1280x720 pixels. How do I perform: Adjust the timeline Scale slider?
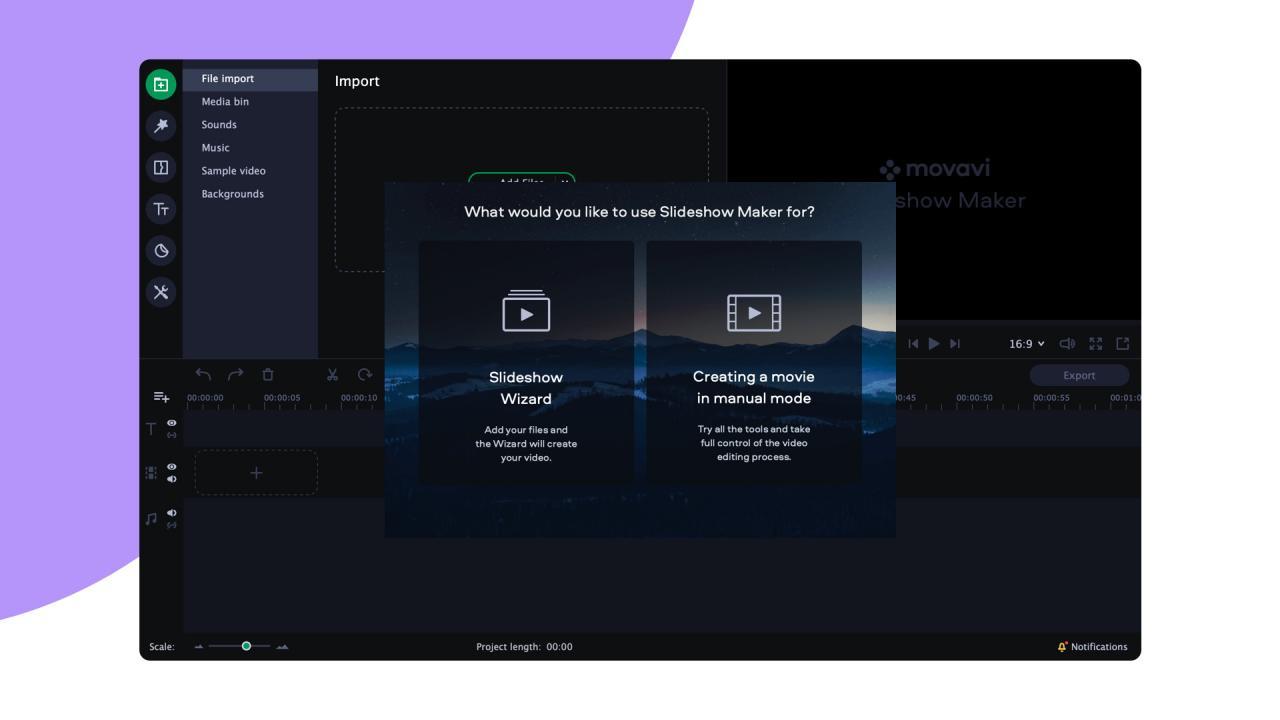[247, 647]
